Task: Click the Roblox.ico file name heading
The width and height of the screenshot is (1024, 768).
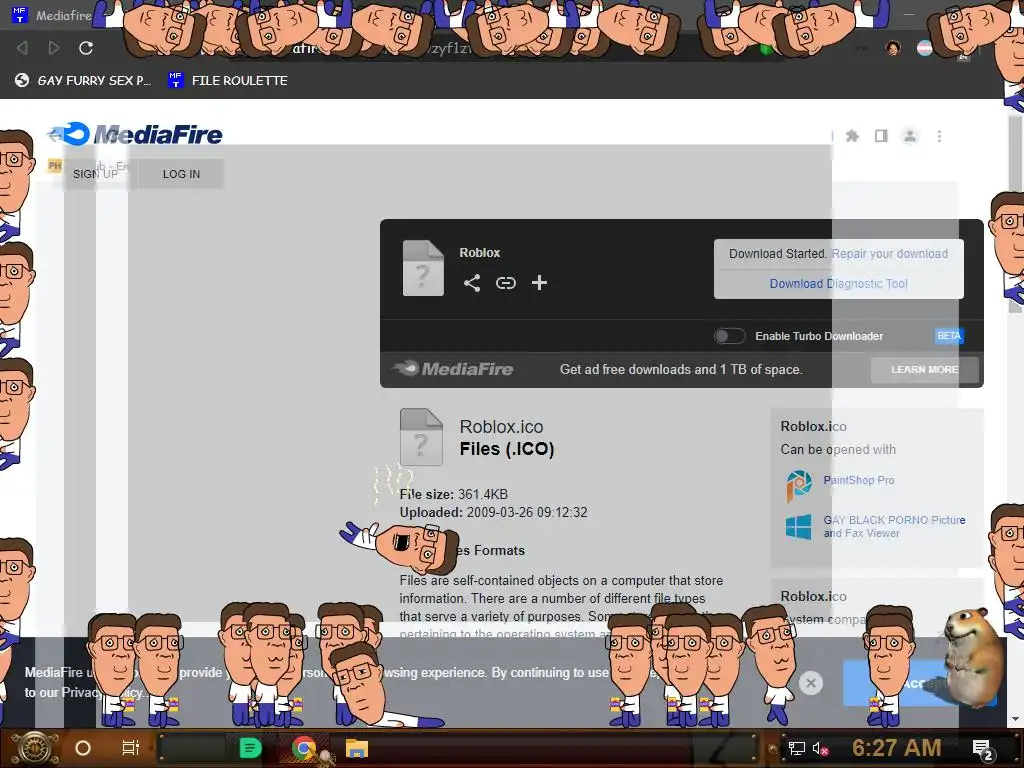Action: [501, 426]
